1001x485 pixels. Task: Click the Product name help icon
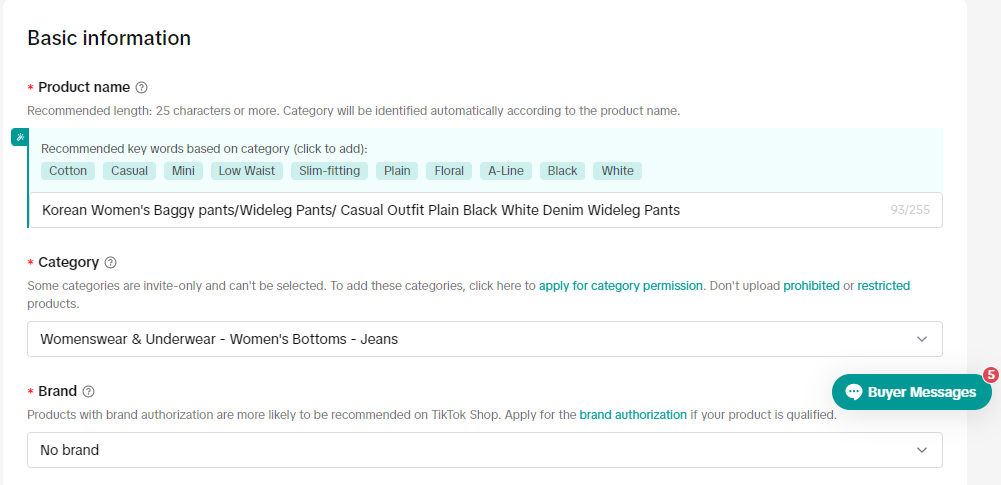point(142,88)
